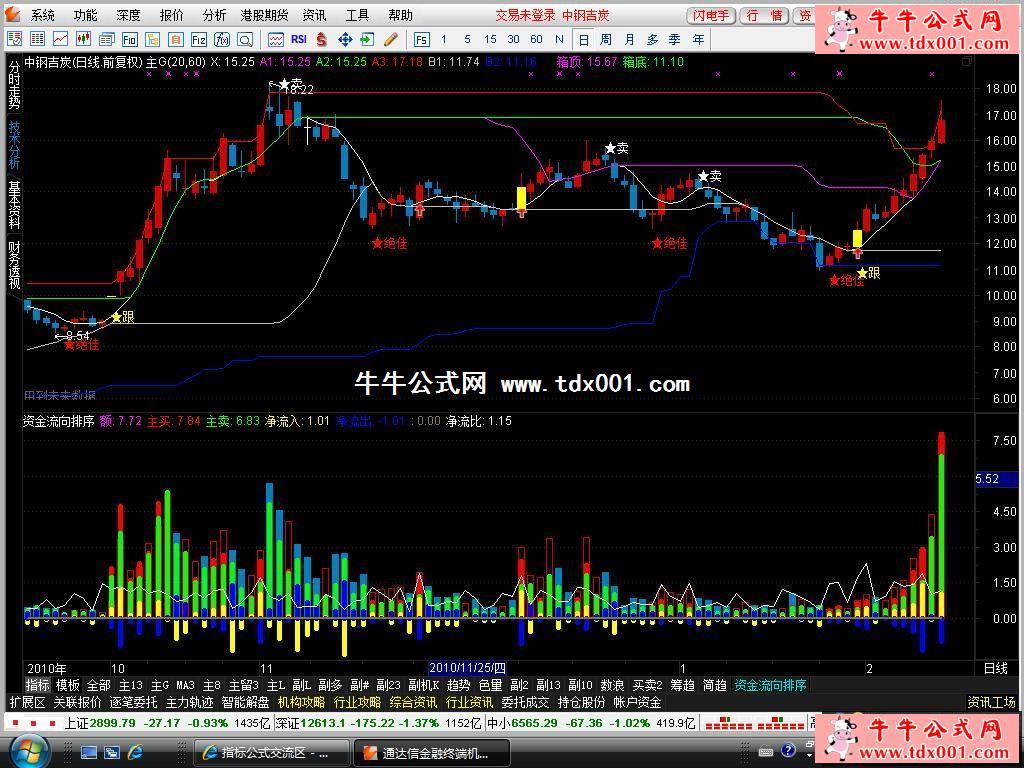Select the 资金流向排序 indicator tab

pyautogui.click(x=771, y=685)
